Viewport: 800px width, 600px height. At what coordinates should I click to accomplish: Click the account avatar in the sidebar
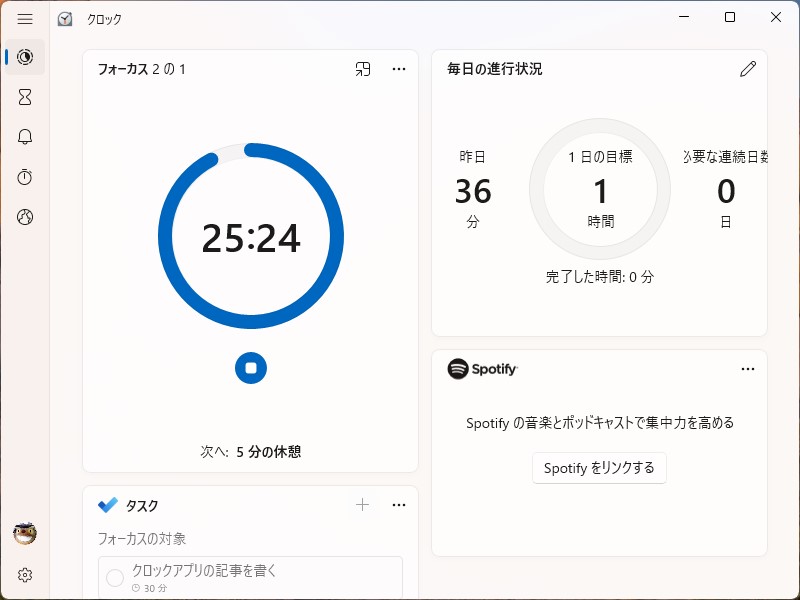[24, 534]
